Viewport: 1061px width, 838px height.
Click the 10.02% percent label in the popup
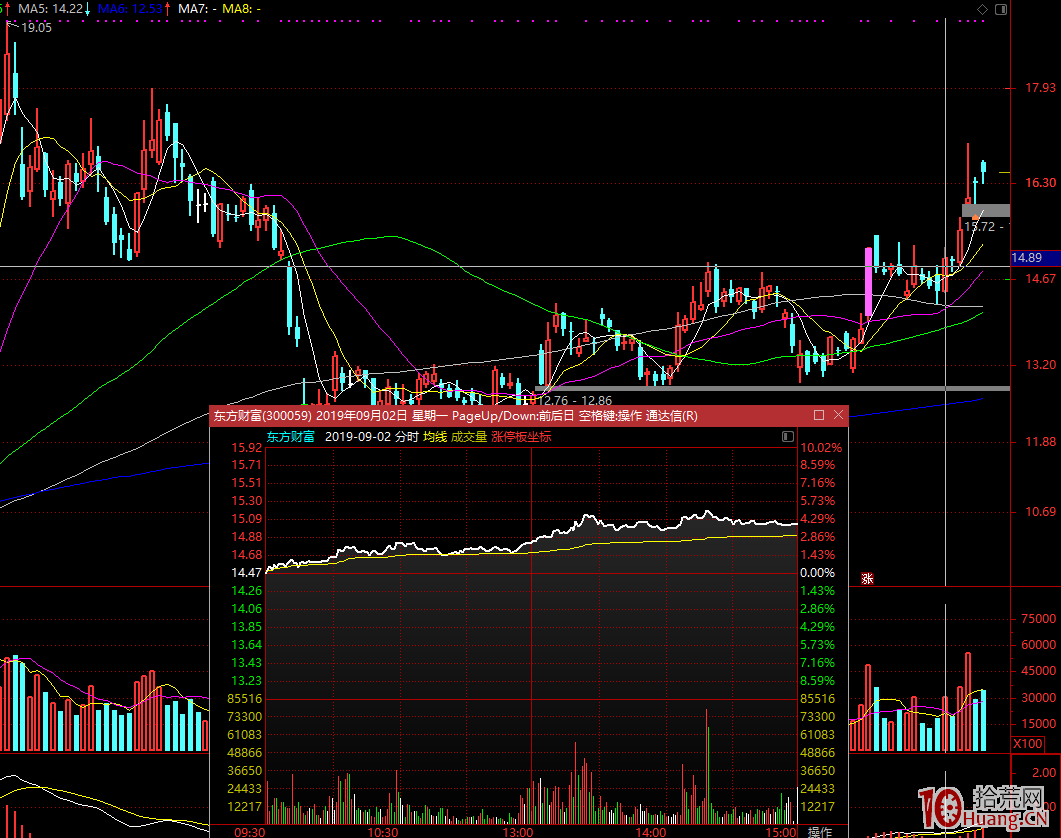(821, 447)
